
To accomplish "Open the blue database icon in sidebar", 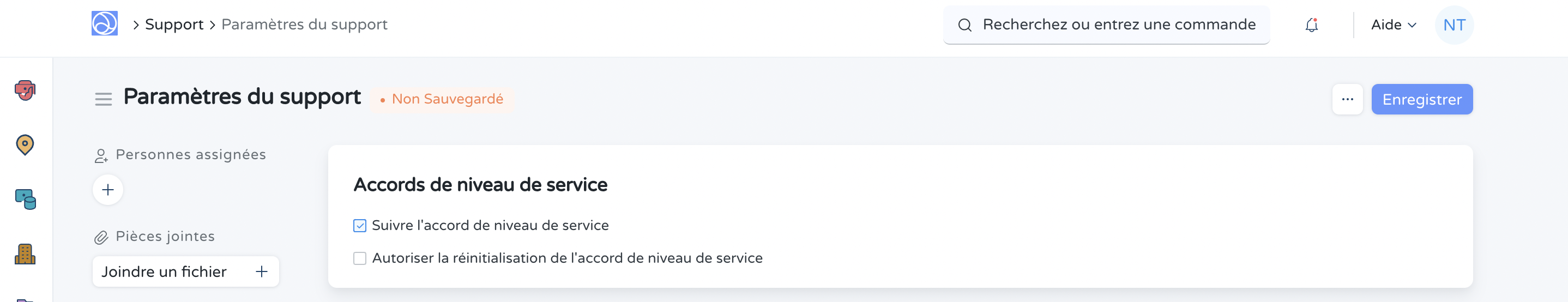I will pyautogui.click(x=25, y=199).
